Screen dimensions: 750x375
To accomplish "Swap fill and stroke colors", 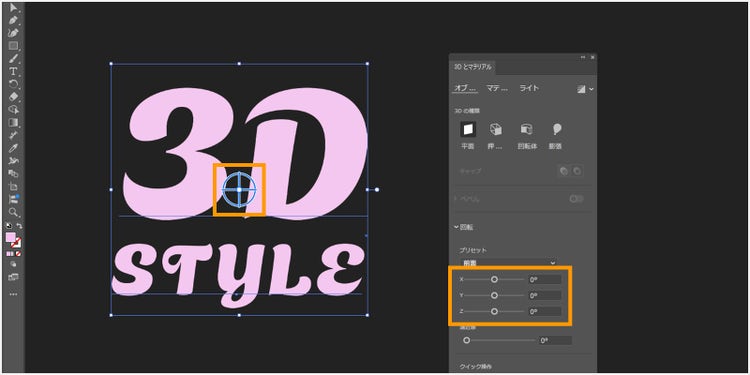I will pyautogui.click(x=20, y=226).
